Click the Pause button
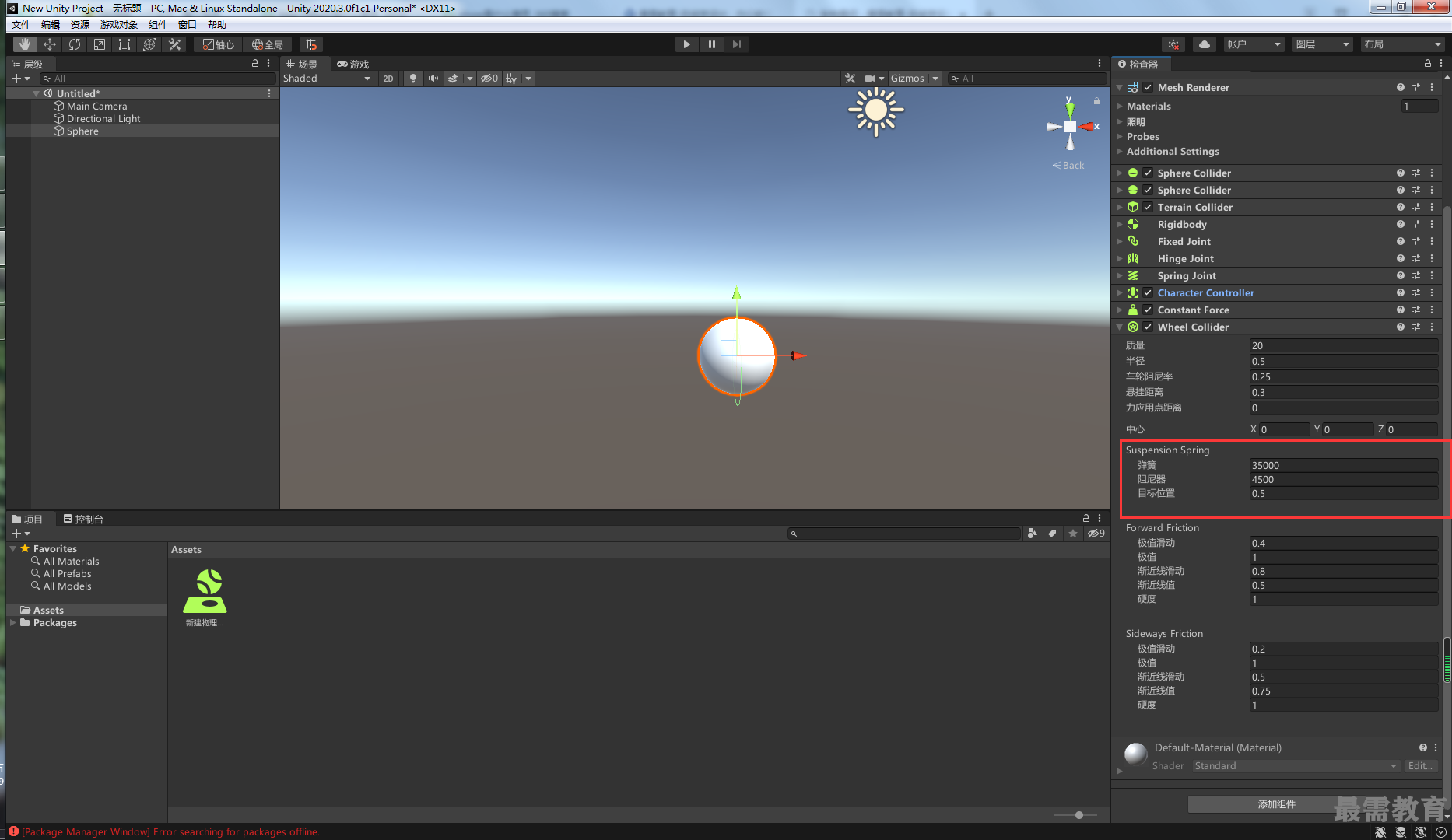Screen dimensions: 1452x840 (x=711, y=44)
